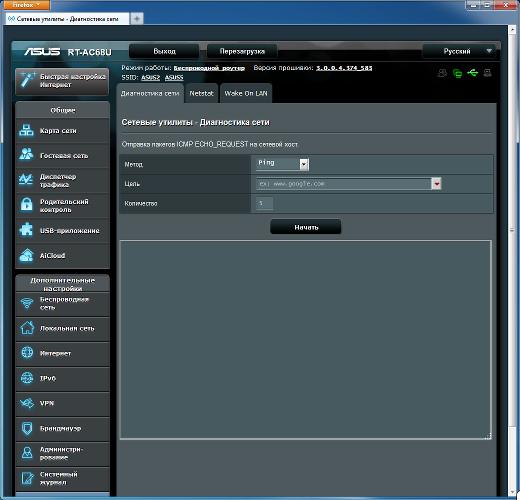The image size is (520, 500).
Task: Open the AiCloud cloud icon
Action: [x=26, y=255]
